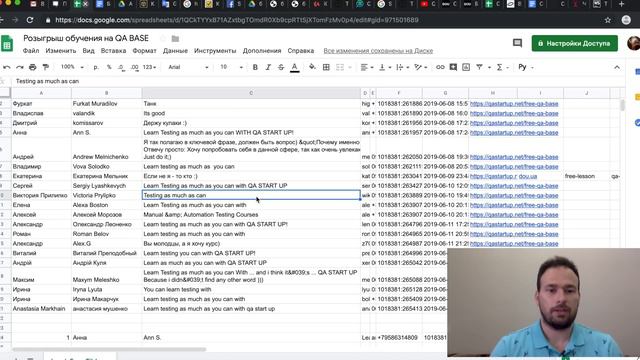This screenshot has width=640, height=360.
Task: Format as currency (р.)
Action: (x=96, y=67)
